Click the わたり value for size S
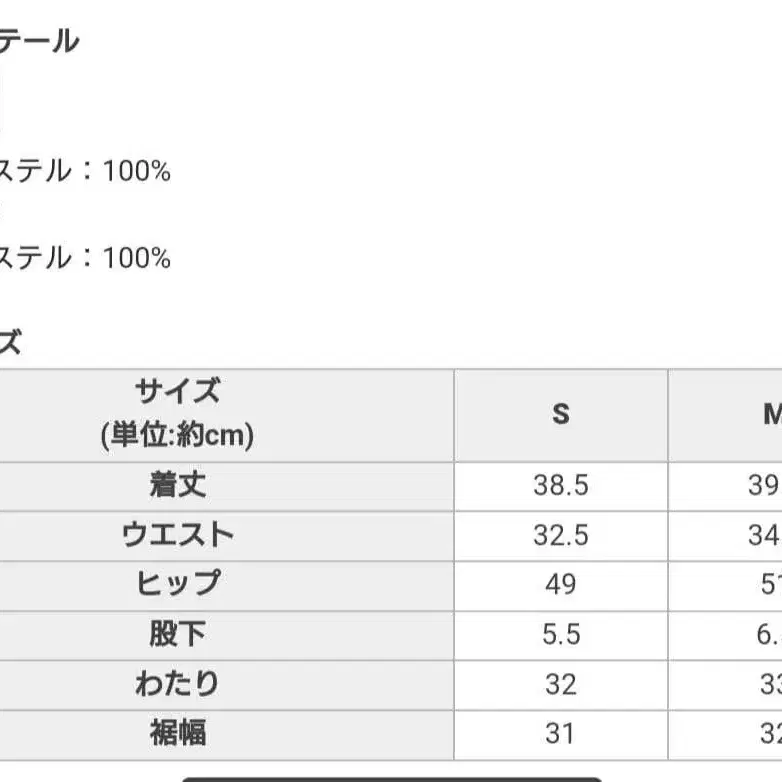Image resolution: width=782 pixels, height=782 pixels. point(561,684)
